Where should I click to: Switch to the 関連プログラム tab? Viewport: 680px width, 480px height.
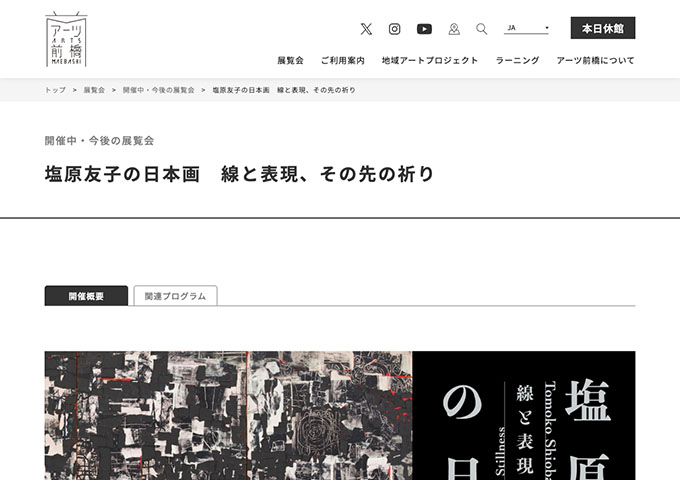tap(175, 296)
